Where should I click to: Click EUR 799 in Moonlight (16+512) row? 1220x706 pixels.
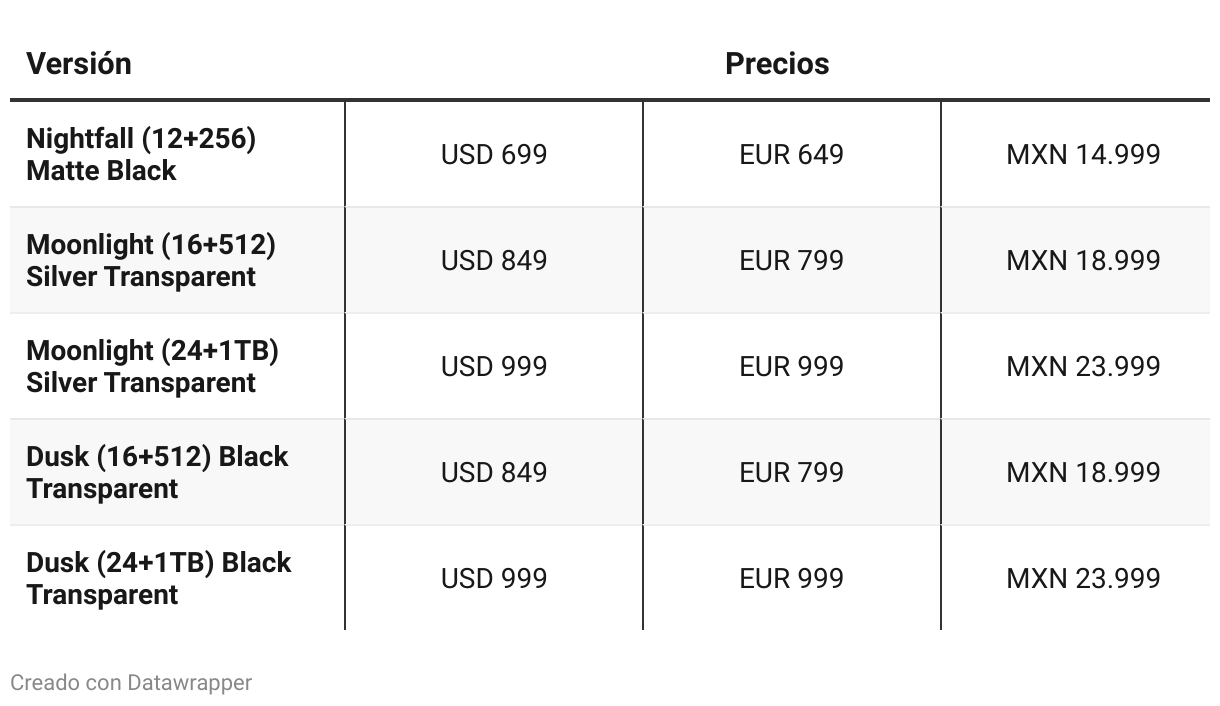tap(791, 260)
